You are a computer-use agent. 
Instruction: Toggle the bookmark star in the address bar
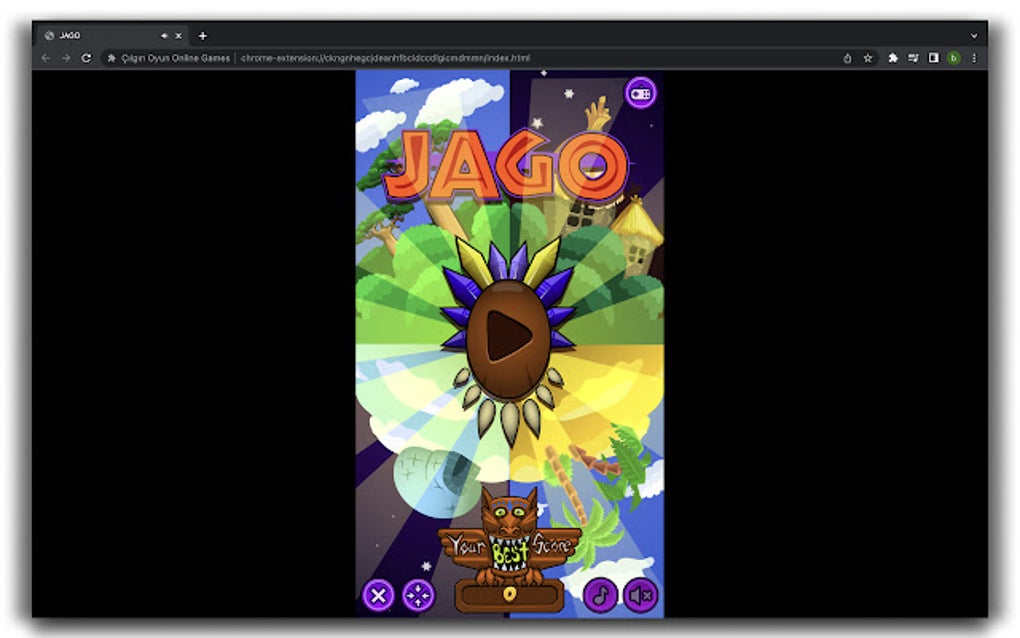867,58
